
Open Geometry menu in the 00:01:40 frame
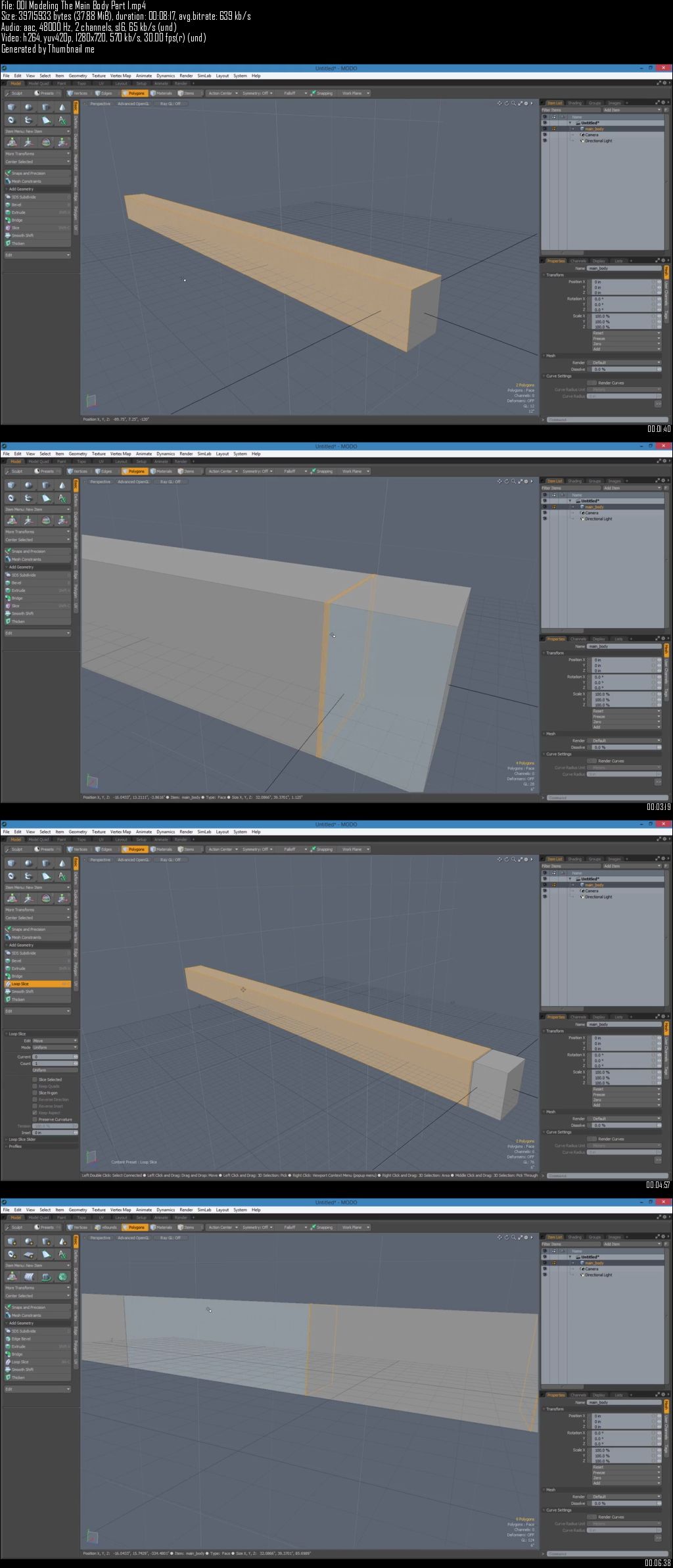coord(78,76)
